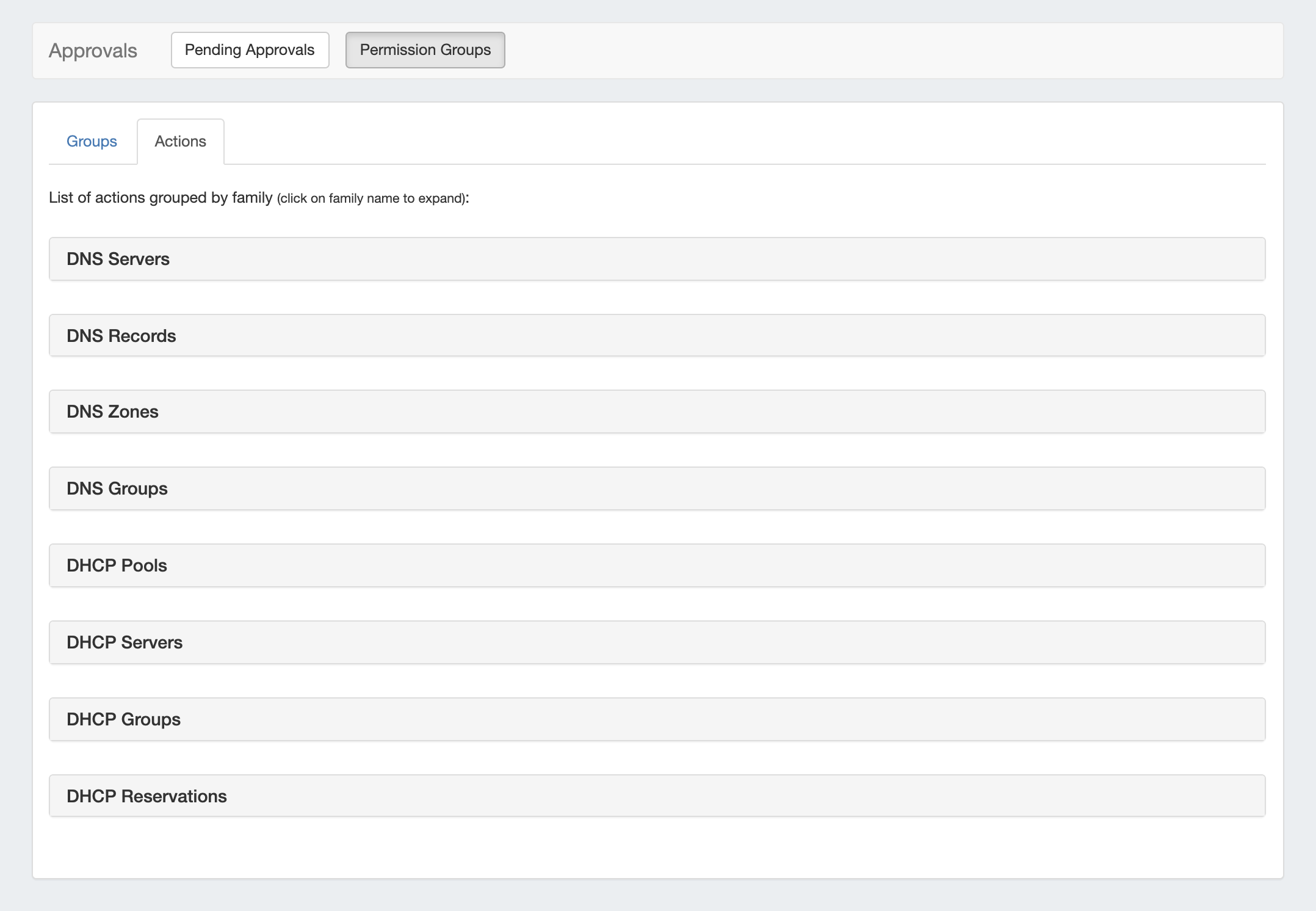Expand the DHCP Servers family

[125, 642]
